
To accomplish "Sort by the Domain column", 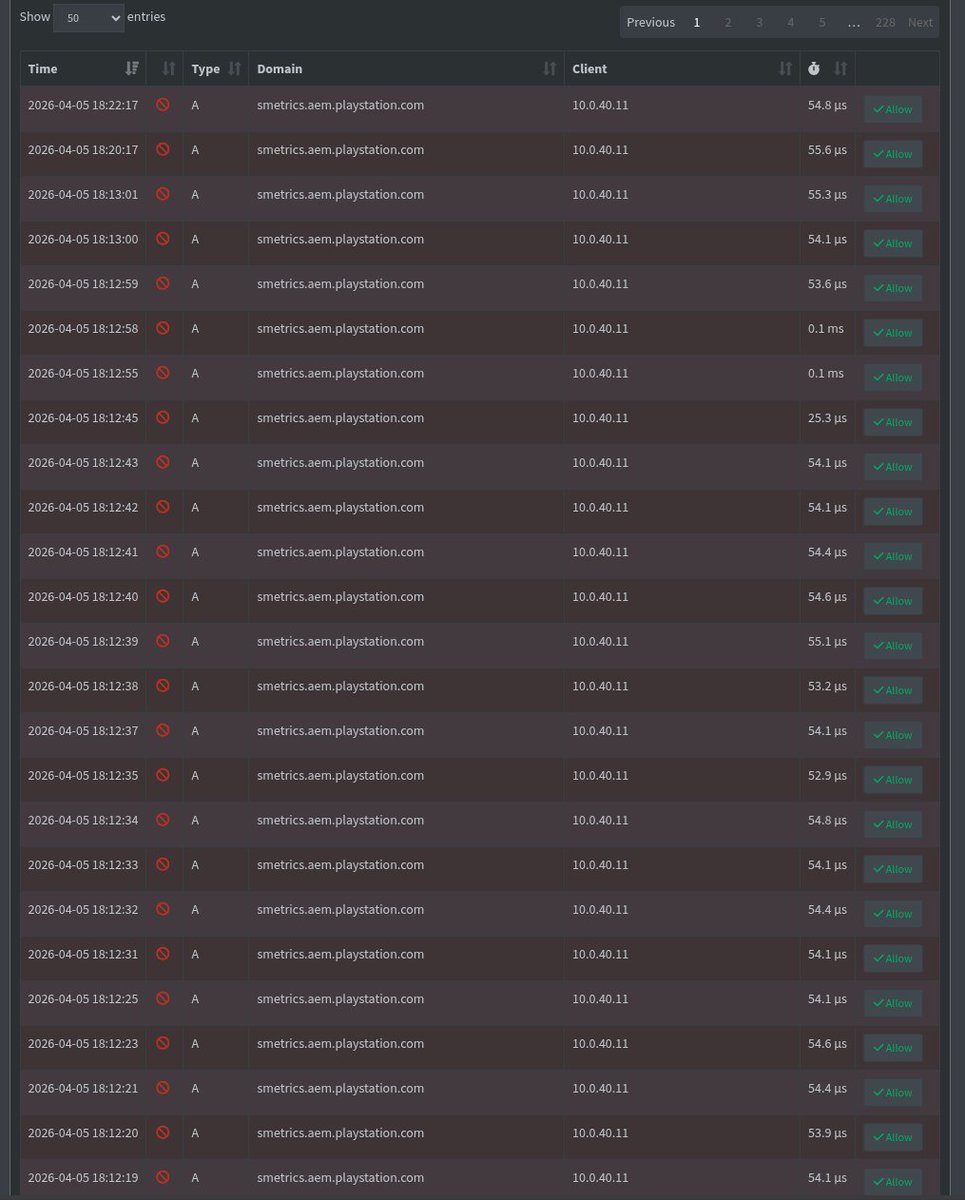I will pos(406,69).
